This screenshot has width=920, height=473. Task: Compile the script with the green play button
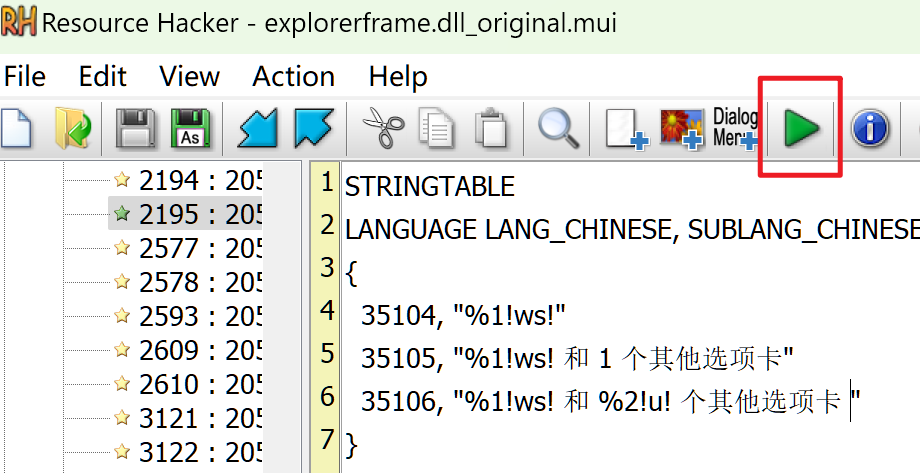(x=802, y=128)
